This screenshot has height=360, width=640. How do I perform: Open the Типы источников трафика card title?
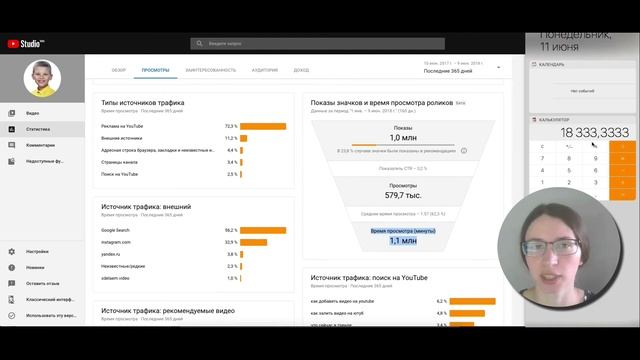(142, 103)
